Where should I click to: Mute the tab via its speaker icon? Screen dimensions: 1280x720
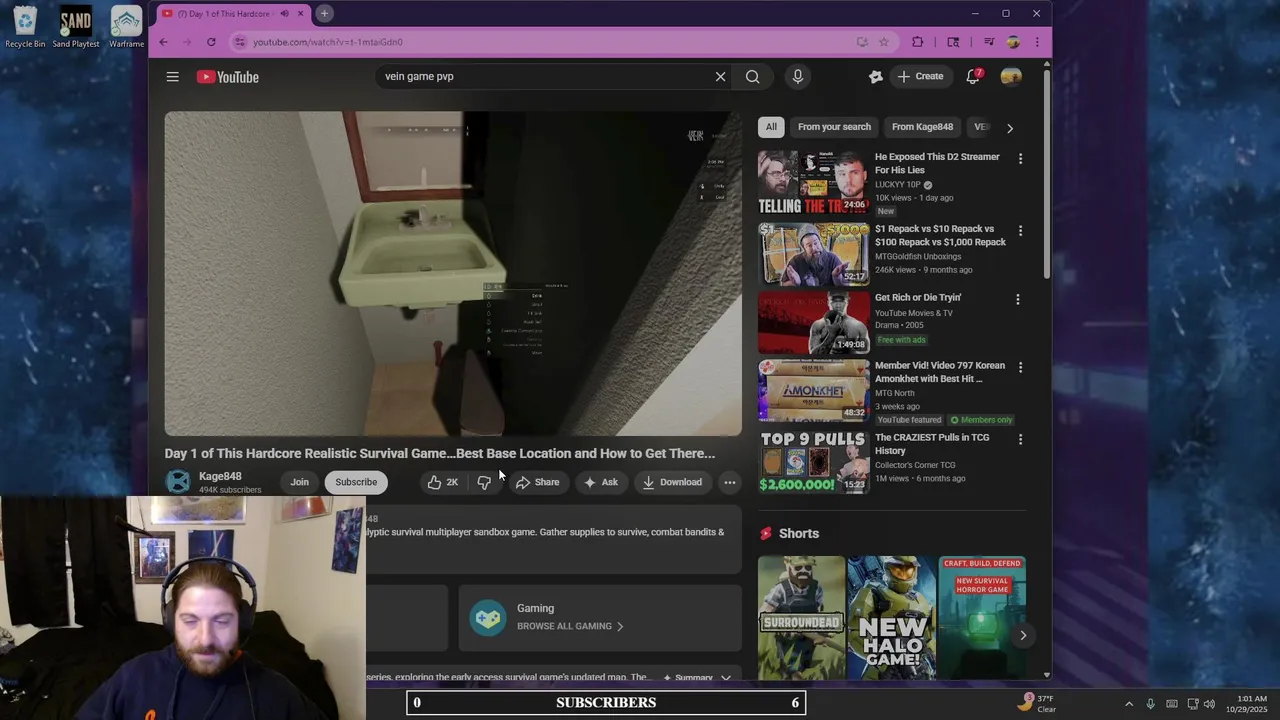click(285, 14)
